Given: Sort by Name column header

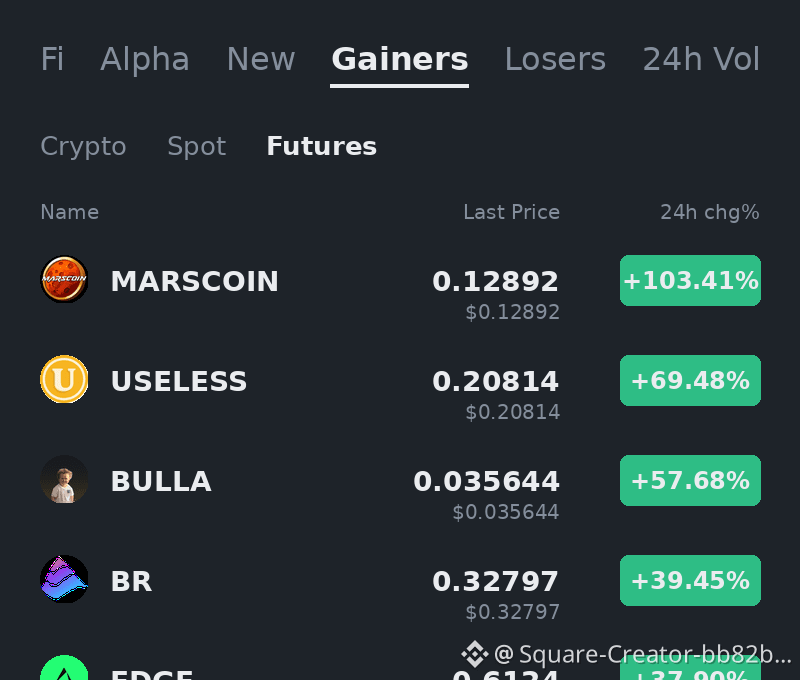Looking at the screenshot, I should click(69, 212).
